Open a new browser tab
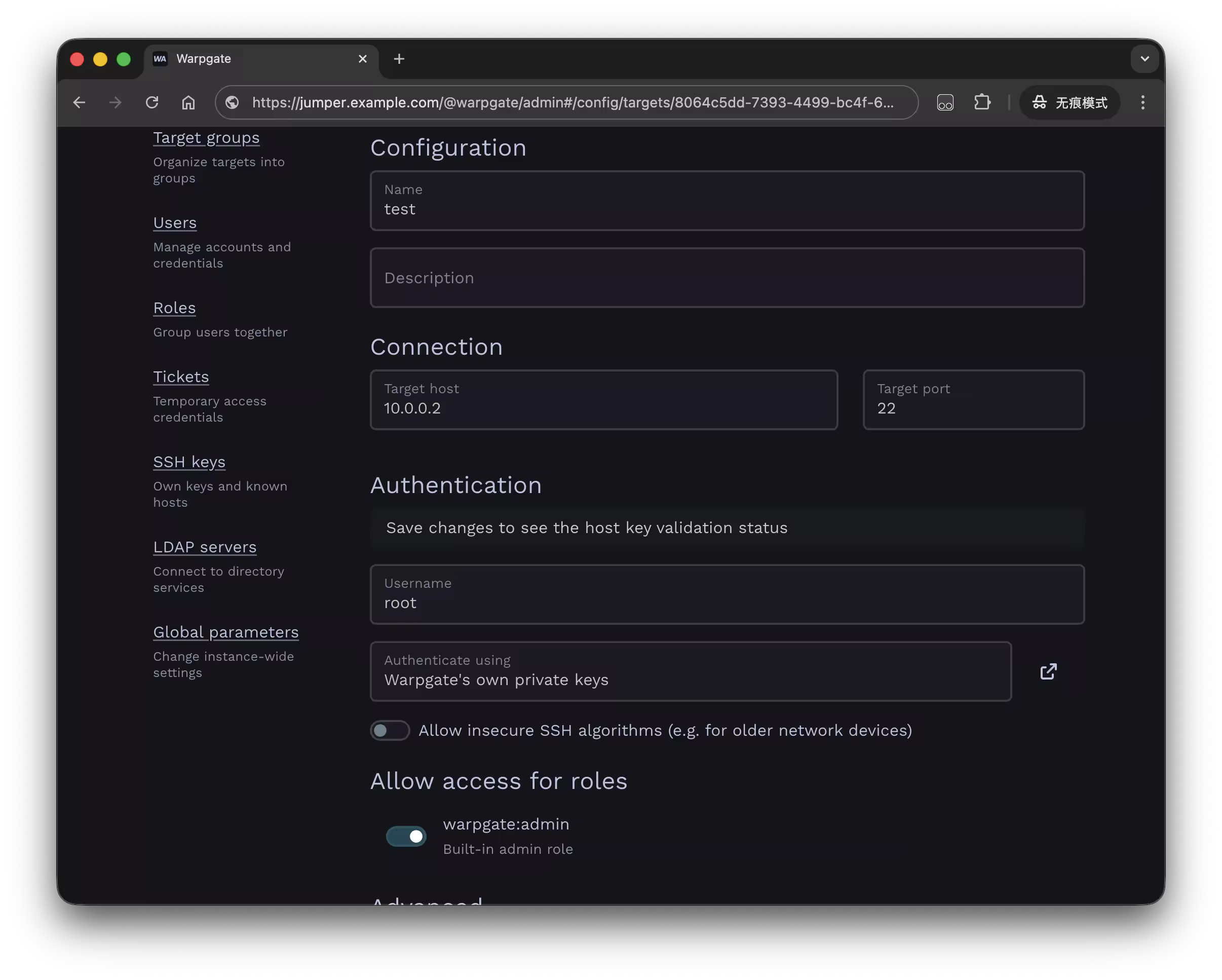1222x980 pixels. coord(399,59)
